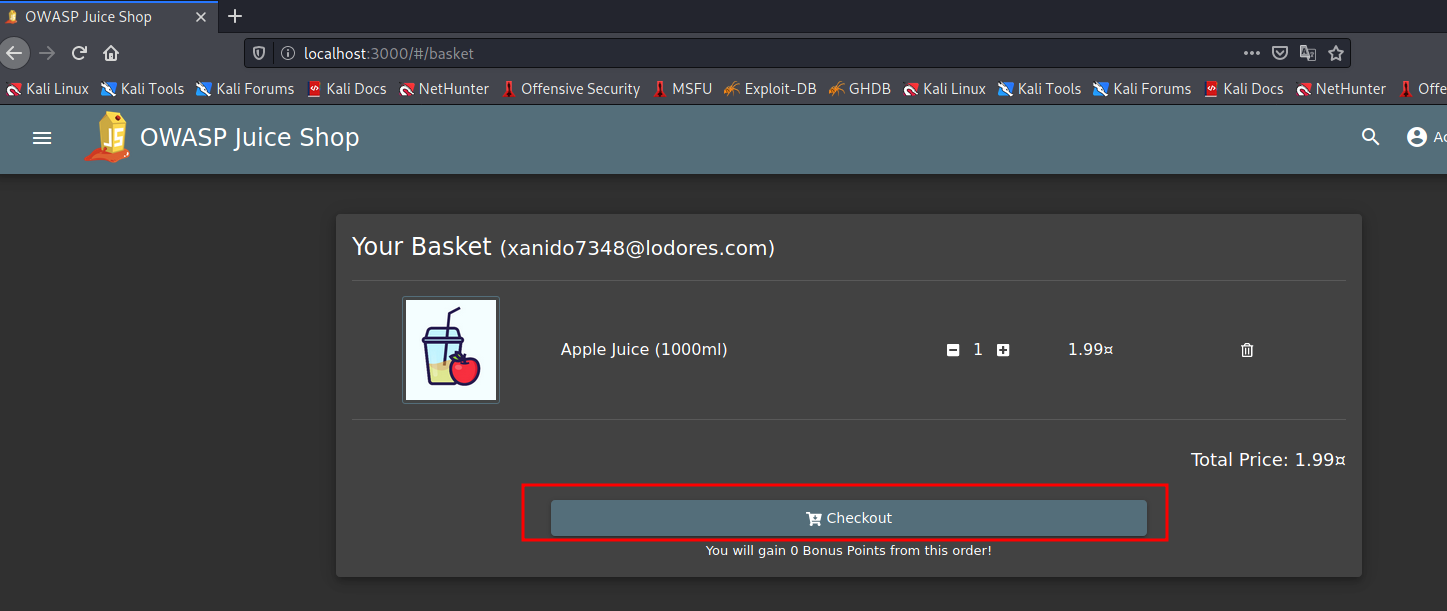The width and height of the screenshot is (1447, 611).
Task: Click the translate page icon in URL bar
Action: [x=1307, y=53]
